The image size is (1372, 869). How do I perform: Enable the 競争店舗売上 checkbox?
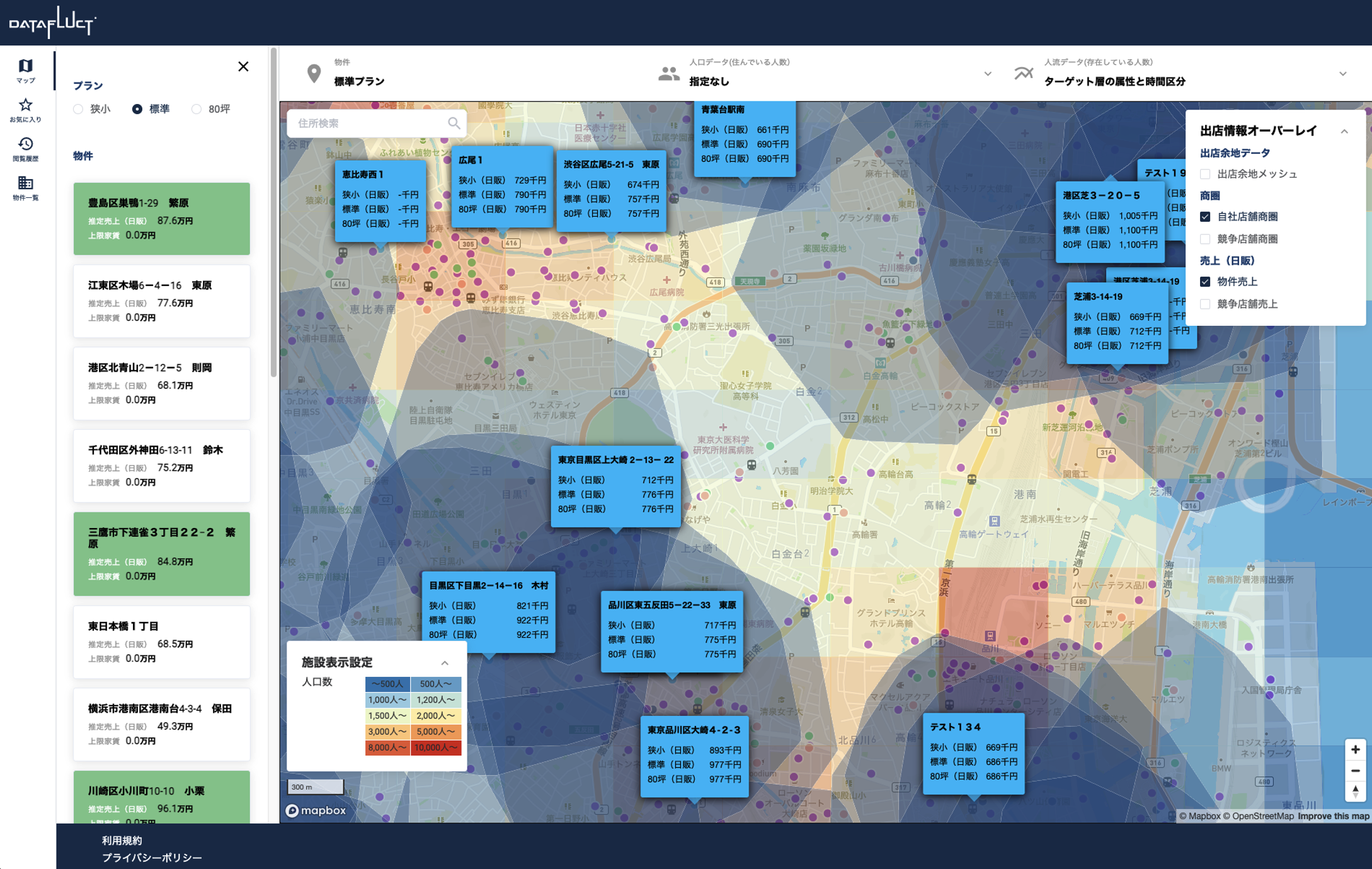[x=1205, y=304]
